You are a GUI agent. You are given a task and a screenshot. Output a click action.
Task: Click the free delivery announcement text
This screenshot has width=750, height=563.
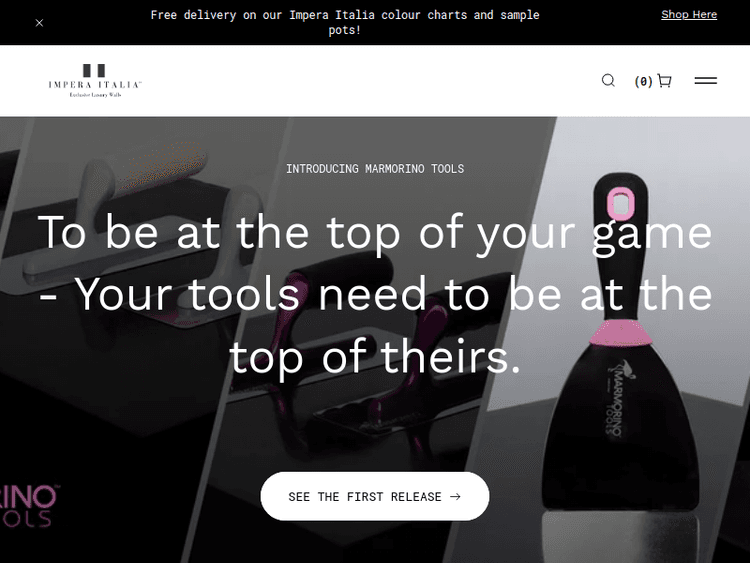pyautogui.click(x=344, y=22)
